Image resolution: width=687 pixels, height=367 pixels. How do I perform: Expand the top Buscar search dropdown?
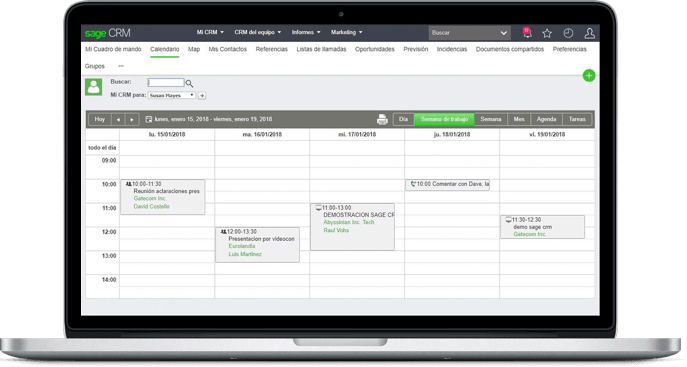(x=503, y=33)
